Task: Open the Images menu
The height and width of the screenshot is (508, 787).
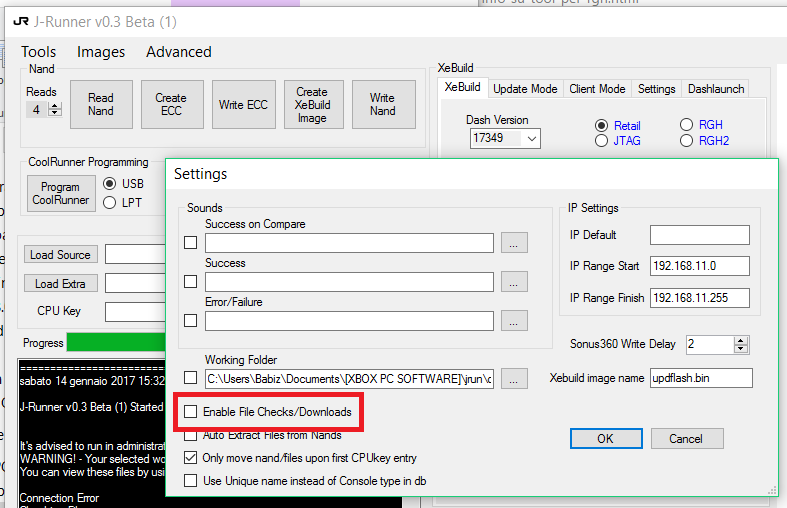Action: (x=101, y=52)
